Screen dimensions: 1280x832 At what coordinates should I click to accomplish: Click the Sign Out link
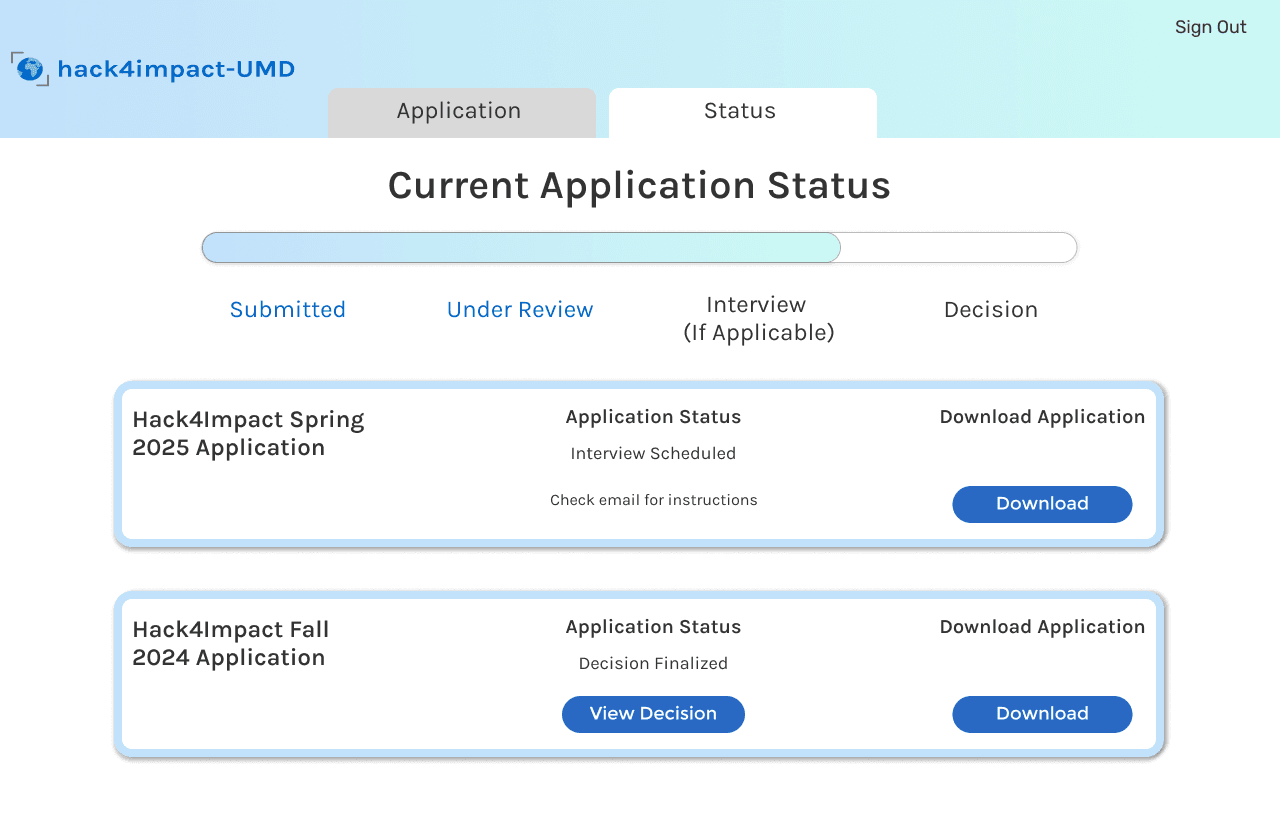click(1210, 27)
